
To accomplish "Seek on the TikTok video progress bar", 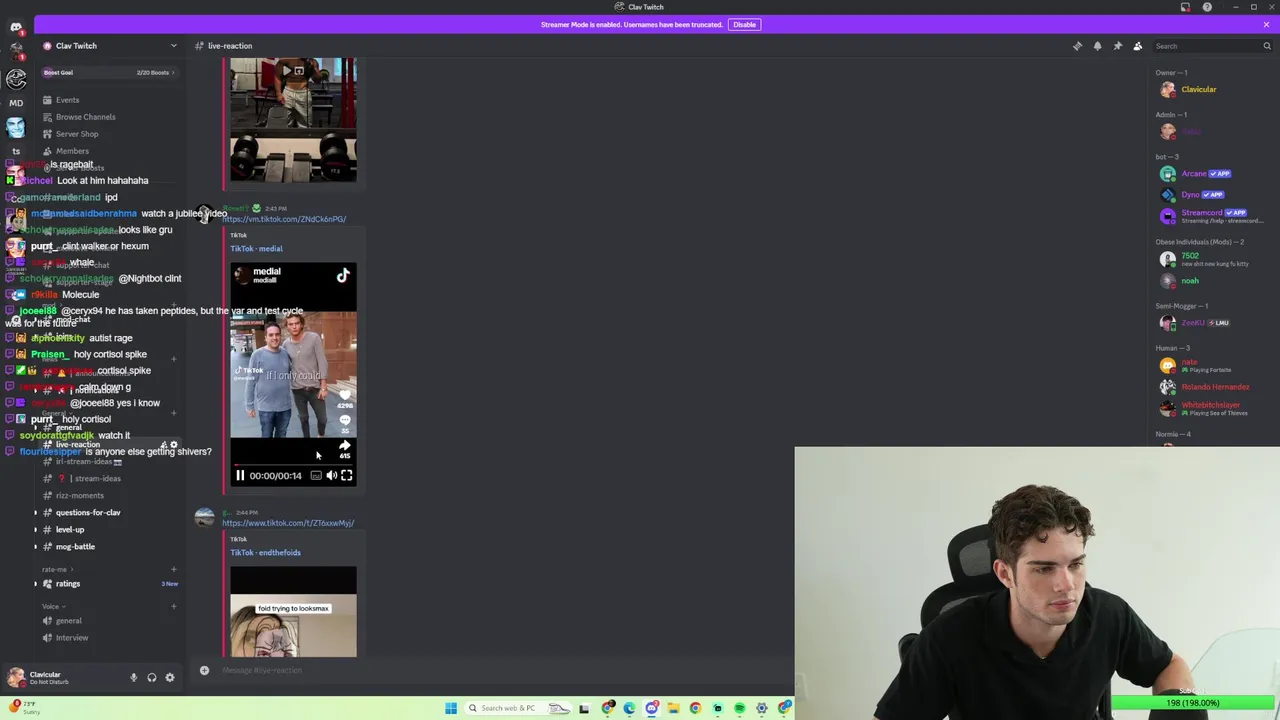I will [293, 465].
